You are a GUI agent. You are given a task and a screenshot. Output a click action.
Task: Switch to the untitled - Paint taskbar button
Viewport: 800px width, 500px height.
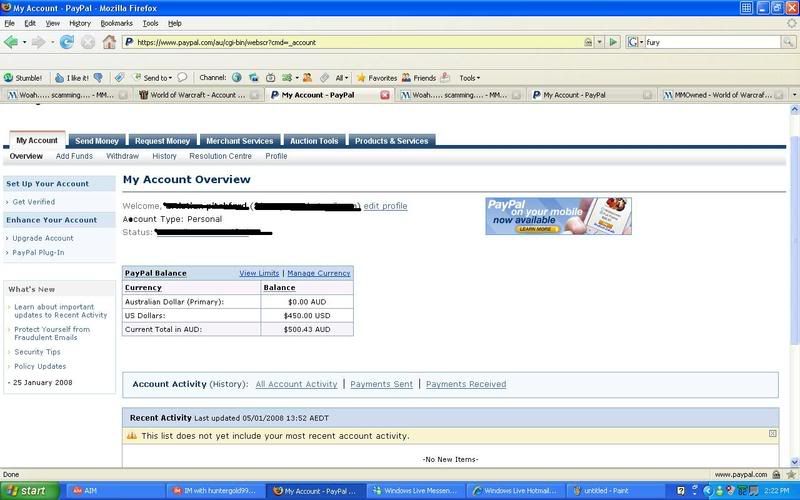pos(614,491)
